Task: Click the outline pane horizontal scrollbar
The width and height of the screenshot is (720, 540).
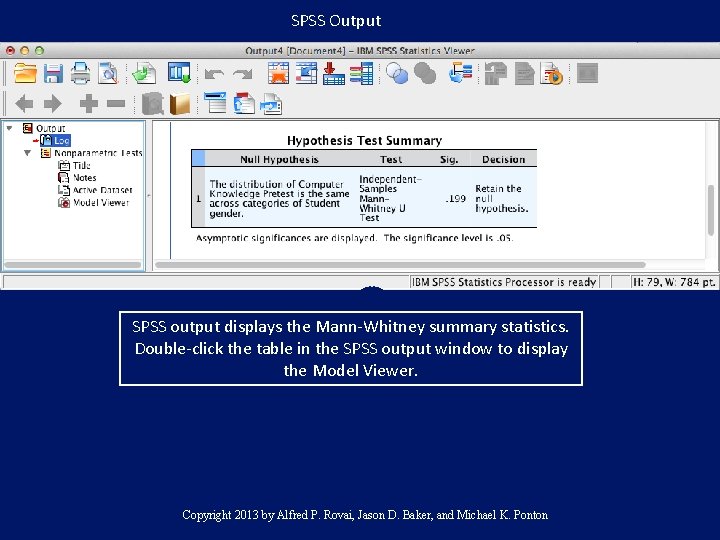Action: [73, 265]
